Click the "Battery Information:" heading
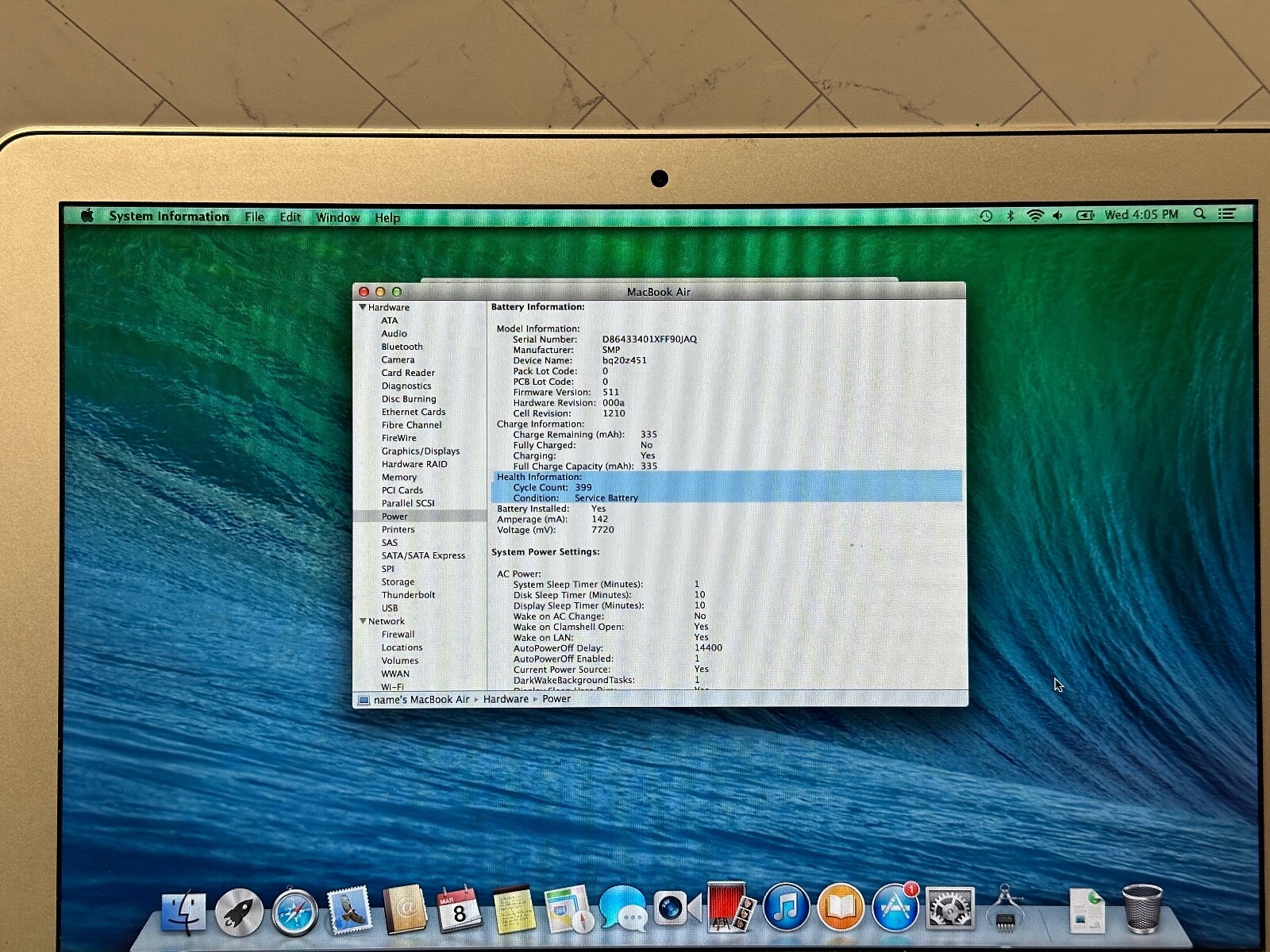Screen dimensions: 1270x952 point(538,307)
